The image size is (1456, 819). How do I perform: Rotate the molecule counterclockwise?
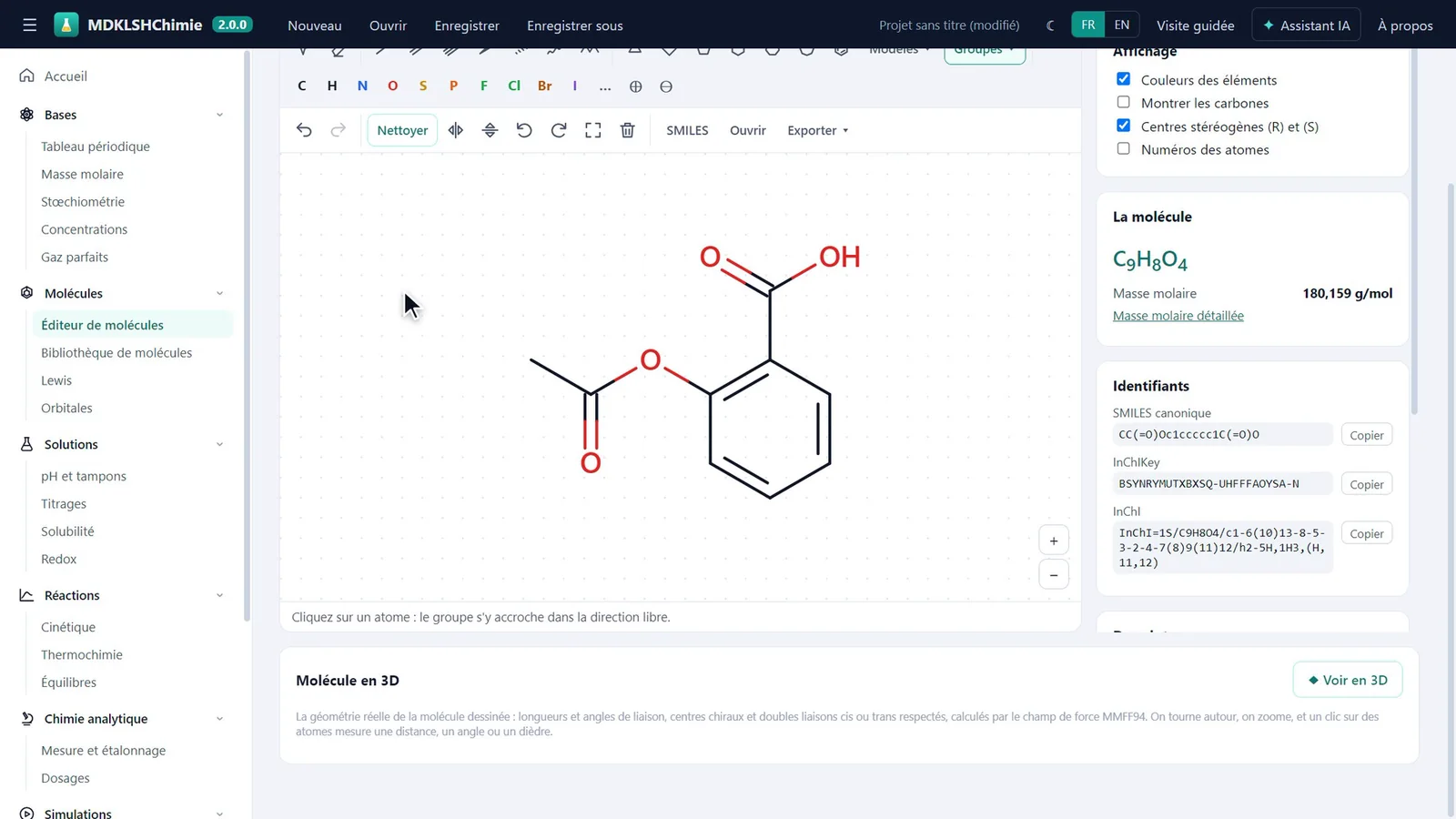click(524, 130)
